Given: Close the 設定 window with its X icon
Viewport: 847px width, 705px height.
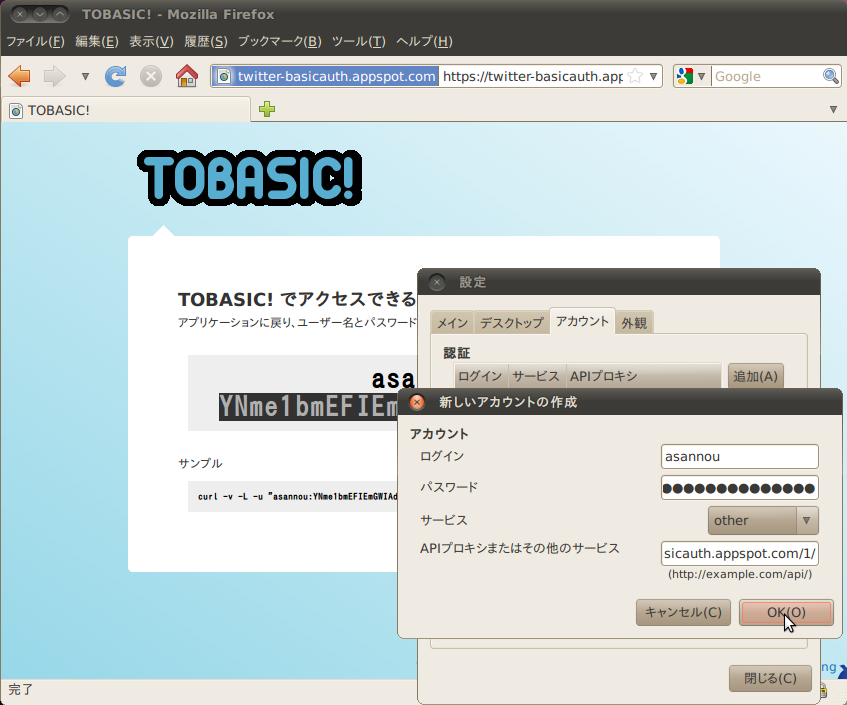Looking at the screenshot, I should [437, 282].
